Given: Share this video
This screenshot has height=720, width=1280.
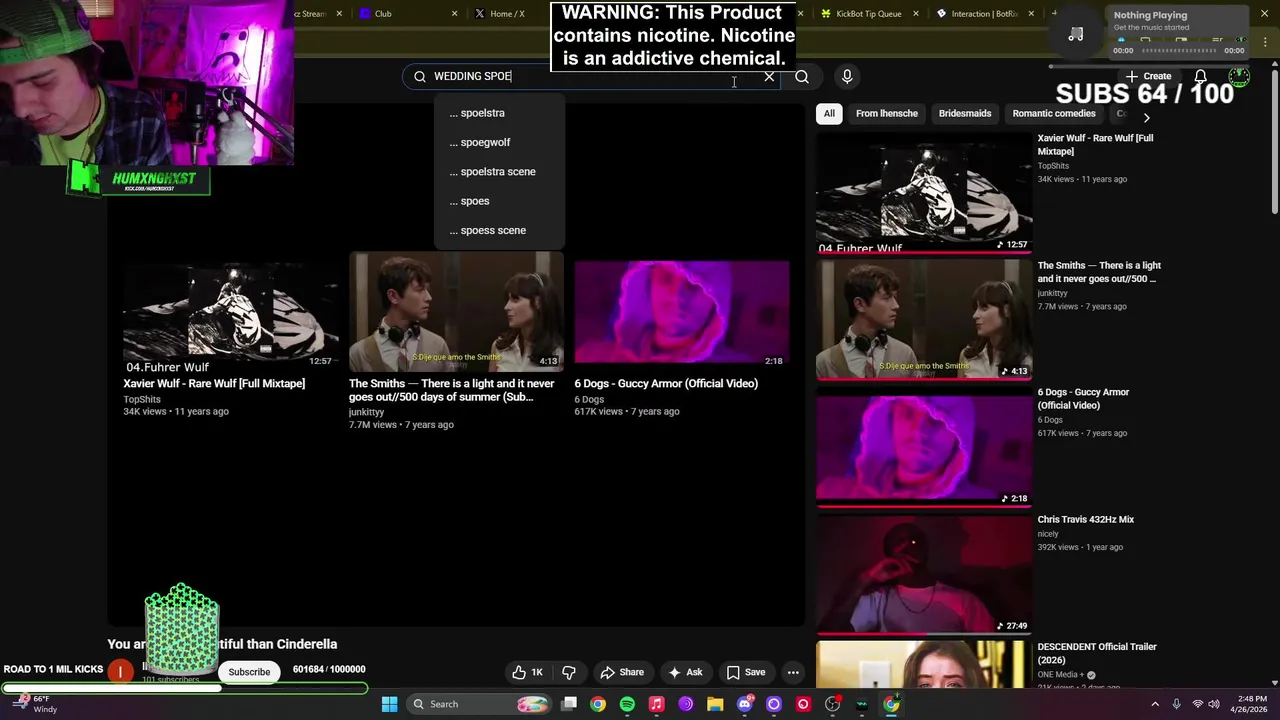Looking at the screenshot, I should 622,673.
